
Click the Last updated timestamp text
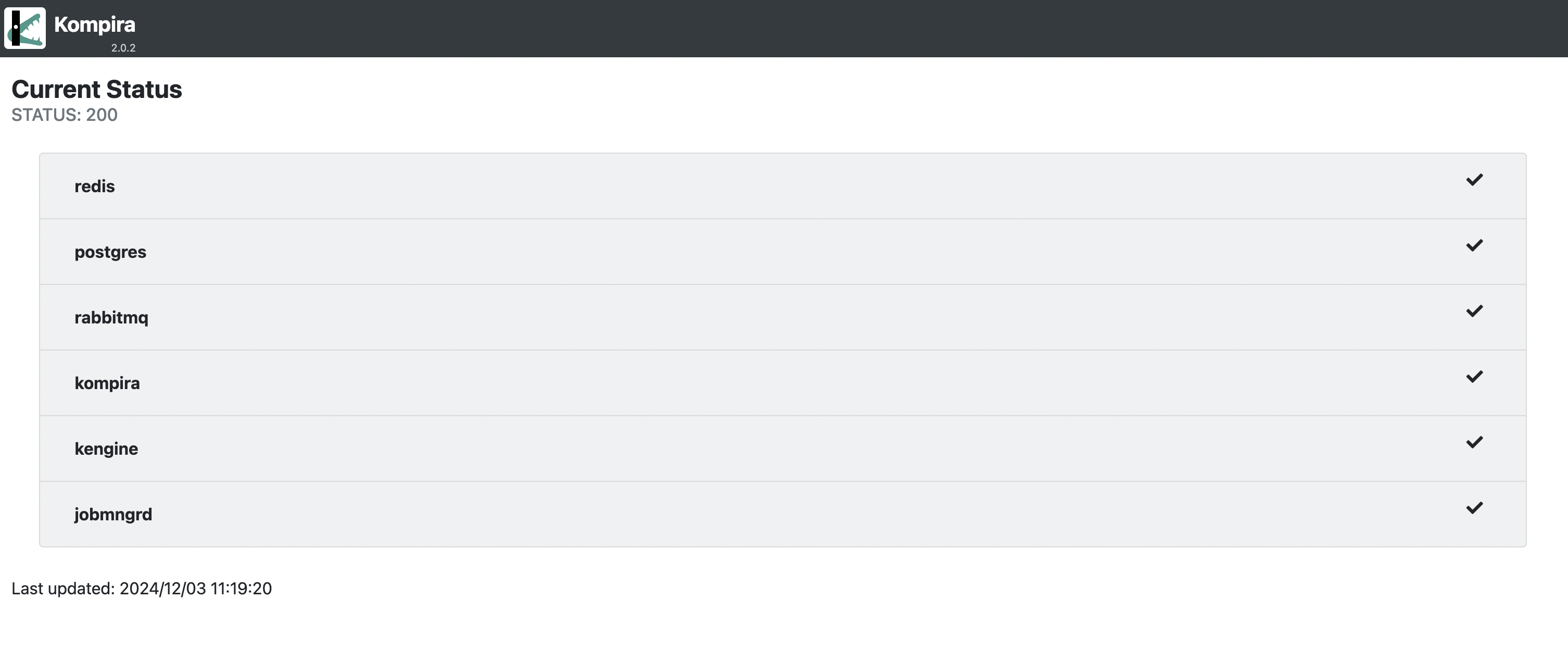click(x=142, y=589)
